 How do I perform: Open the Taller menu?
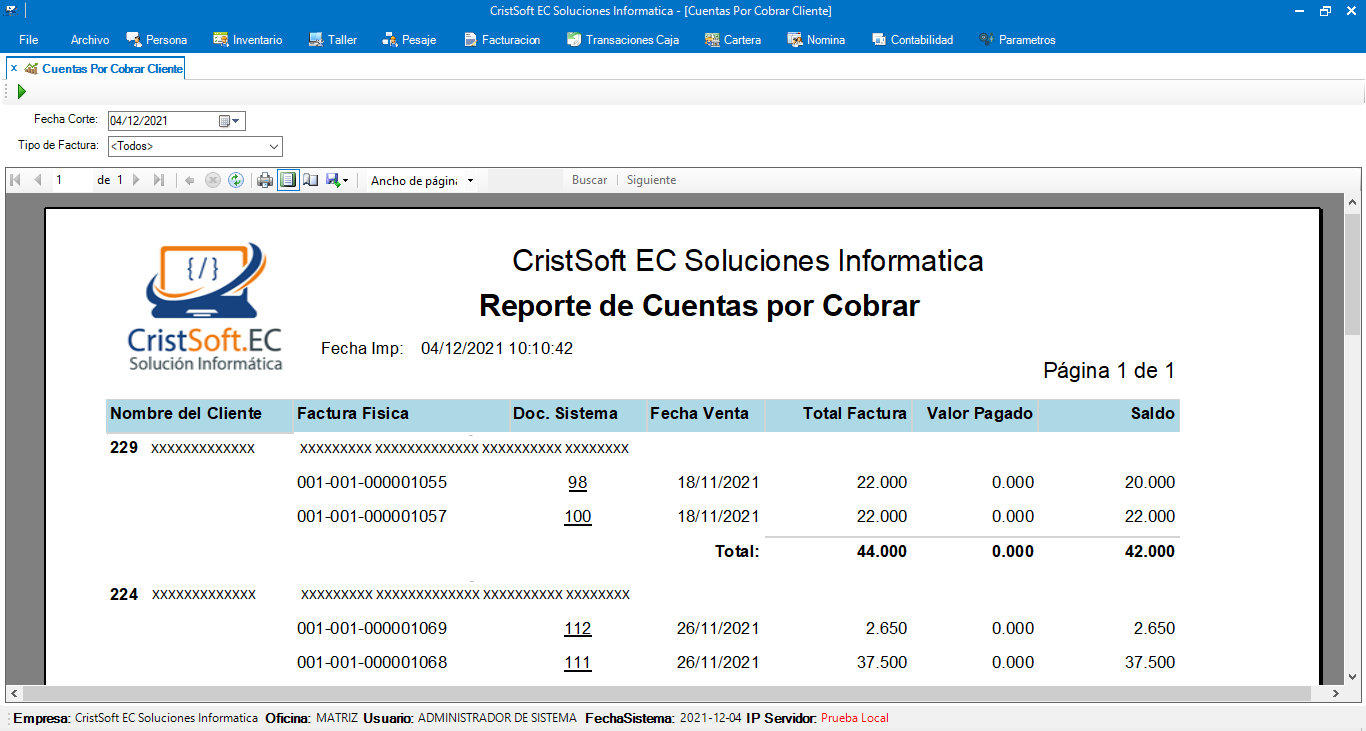(x=333, y=40)
